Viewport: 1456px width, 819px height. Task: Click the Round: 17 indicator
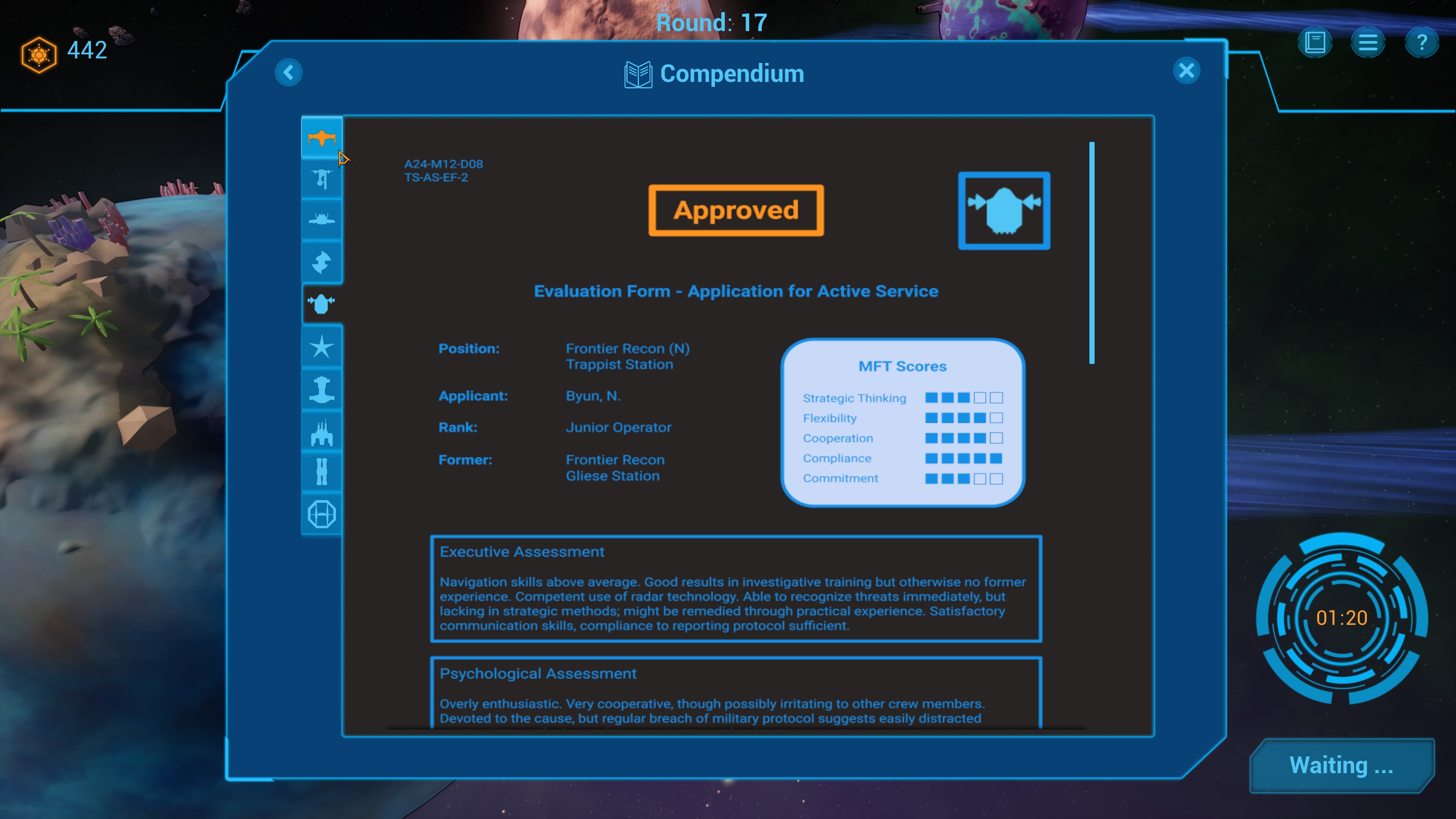pos(712,23)
